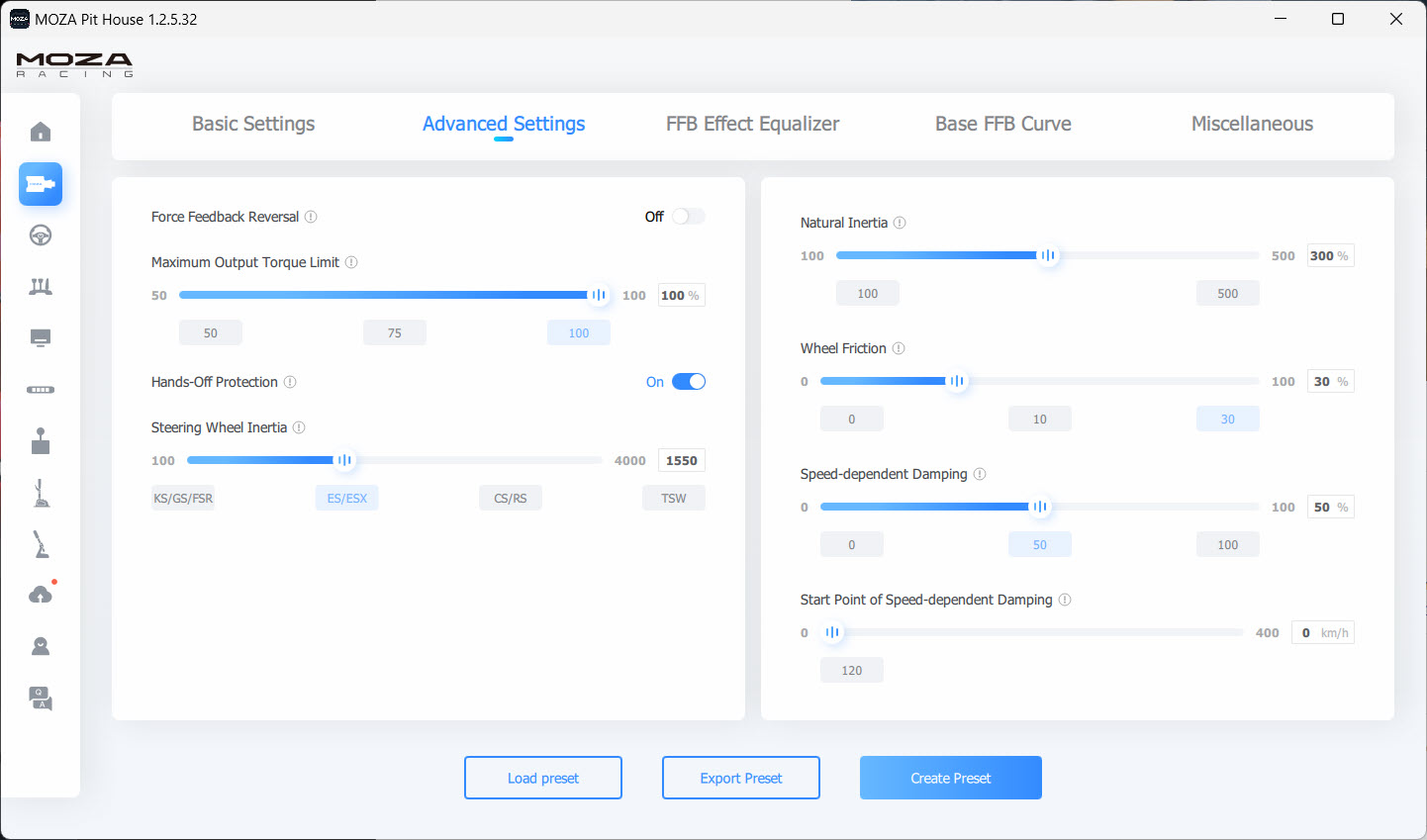Open the user account icon in sidebar
Screen dimensions: 1427x840
click(41, 647)
